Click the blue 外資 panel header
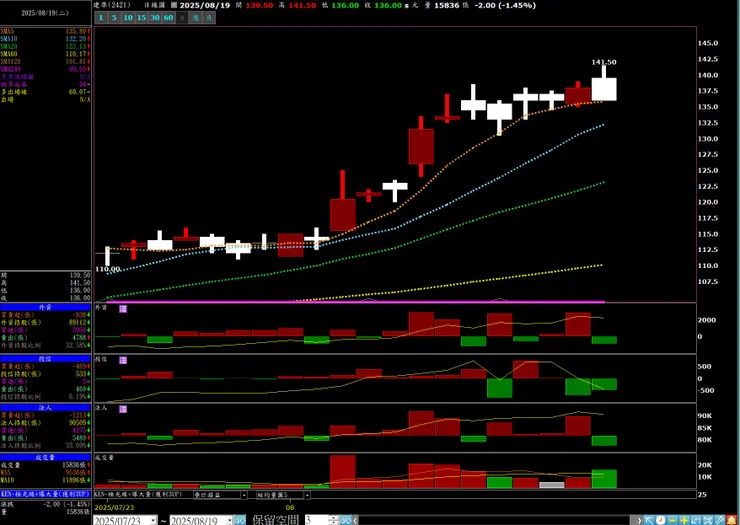This screenshot has height=525, width=740. coord(45,307)
